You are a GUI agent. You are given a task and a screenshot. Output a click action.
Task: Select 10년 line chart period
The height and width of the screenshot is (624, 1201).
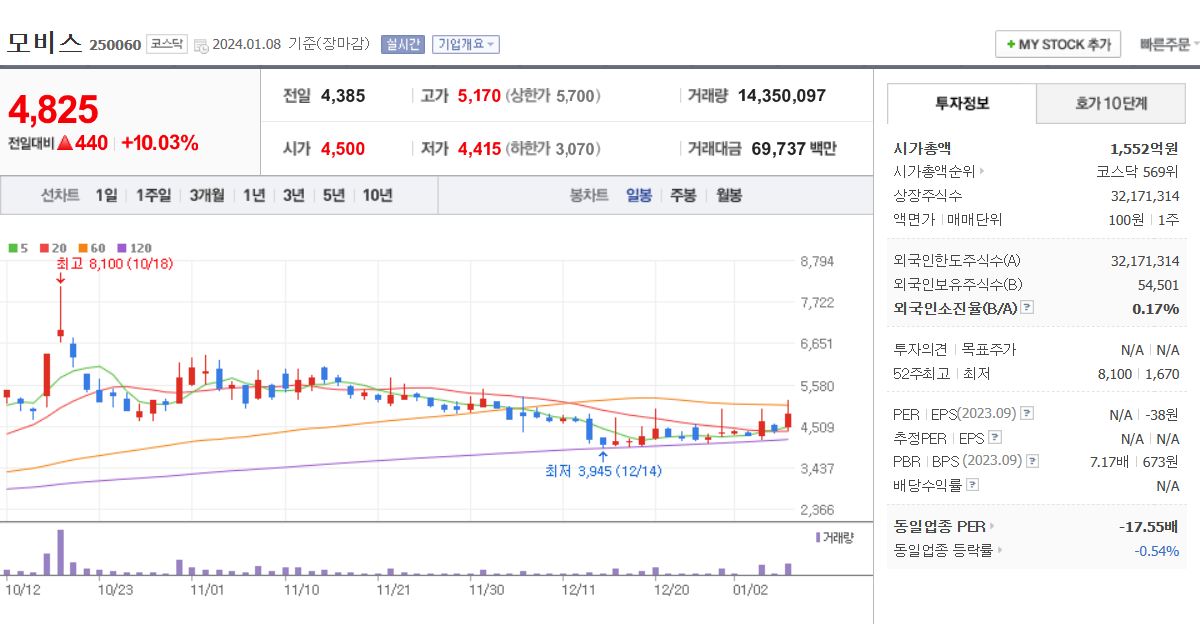point(378,195)
